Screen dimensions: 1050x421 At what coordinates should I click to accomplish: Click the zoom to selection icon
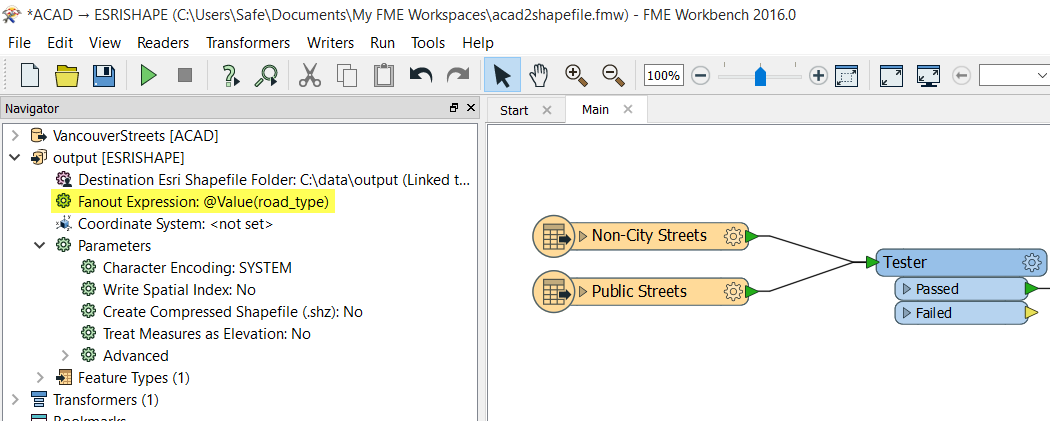846,76
